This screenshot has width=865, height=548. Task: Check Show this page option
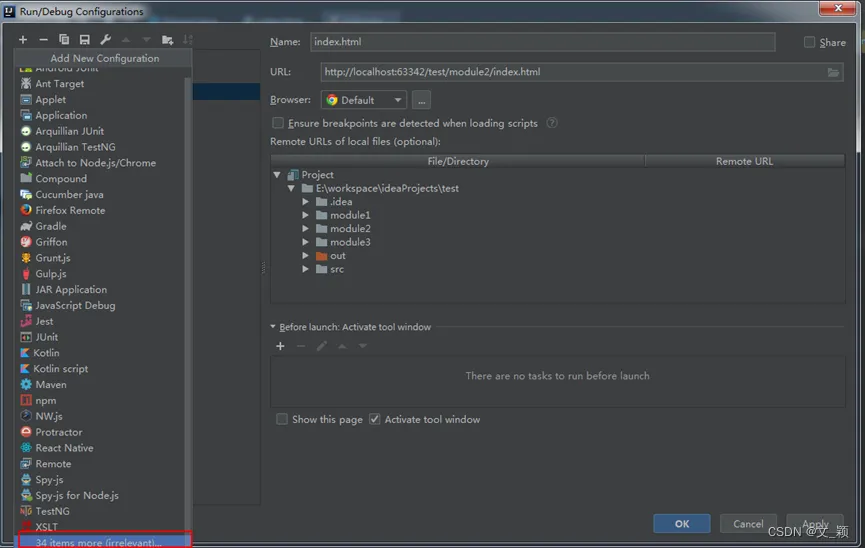pos(282,419)
